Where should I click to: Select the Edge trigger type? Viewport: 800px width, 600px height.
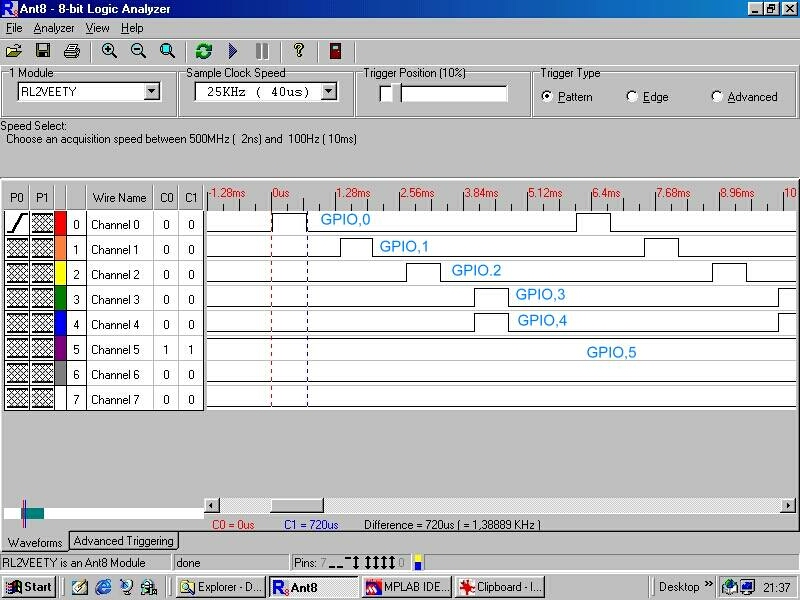632,97
